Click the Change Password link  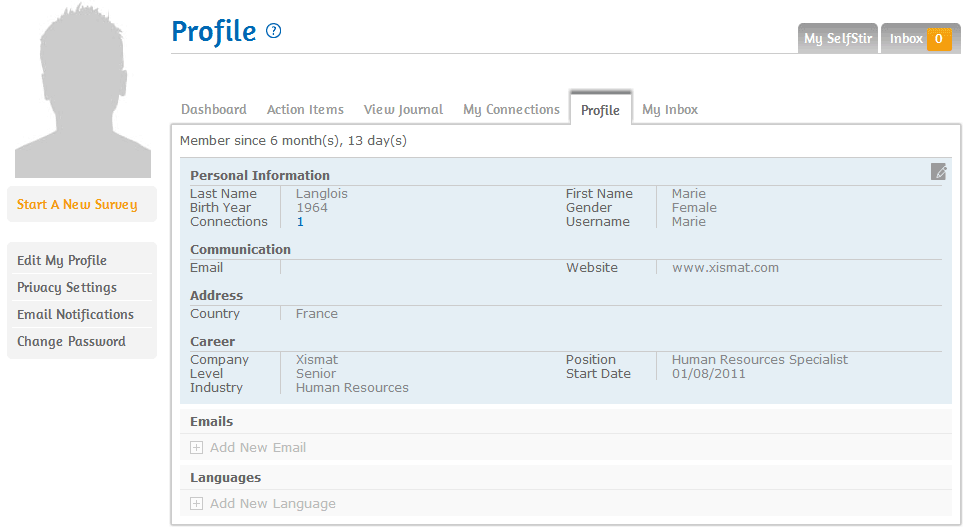71,342
